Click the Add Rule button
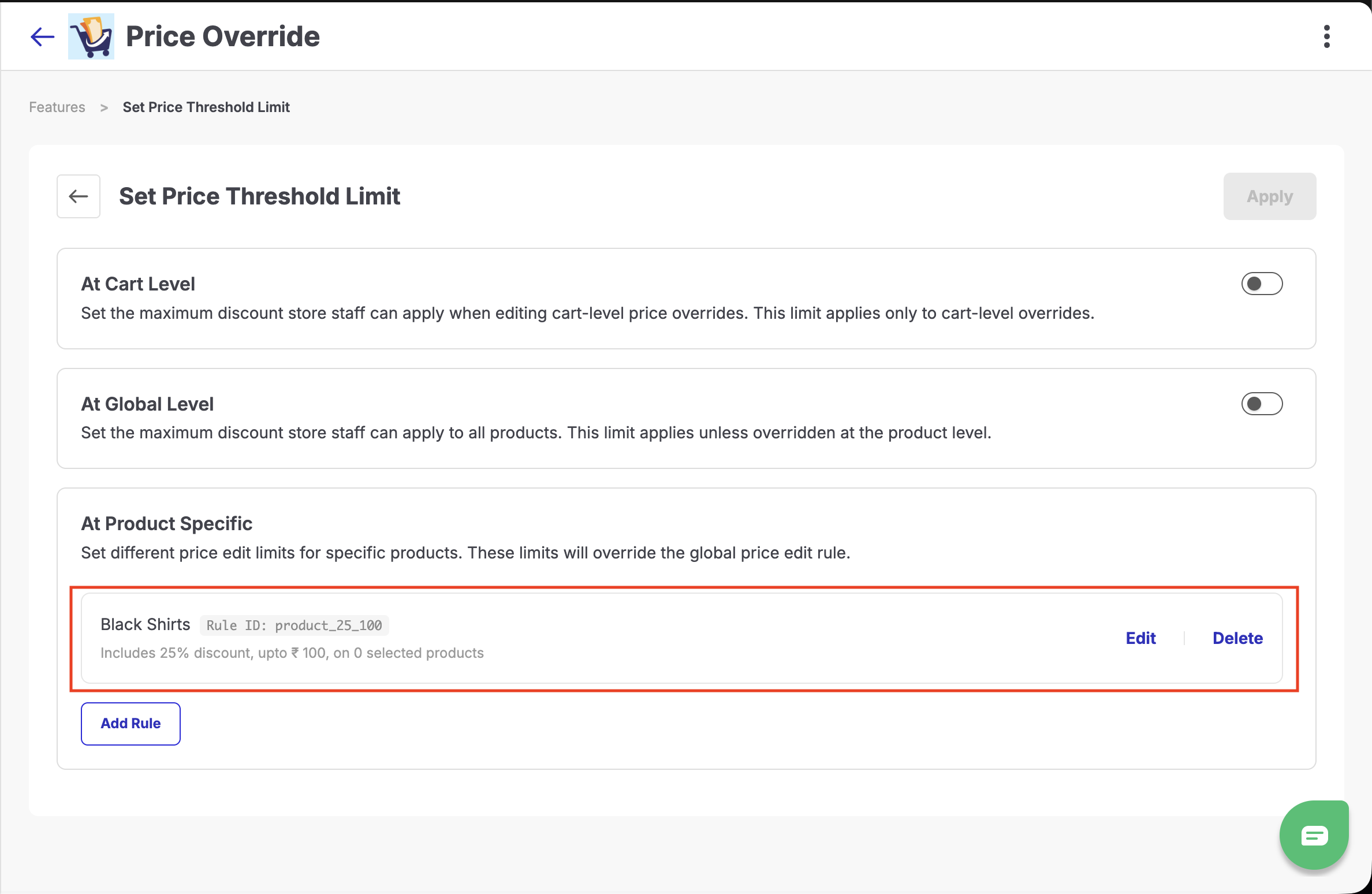Viewport: 1372px width, 894px height. [131, 724]
